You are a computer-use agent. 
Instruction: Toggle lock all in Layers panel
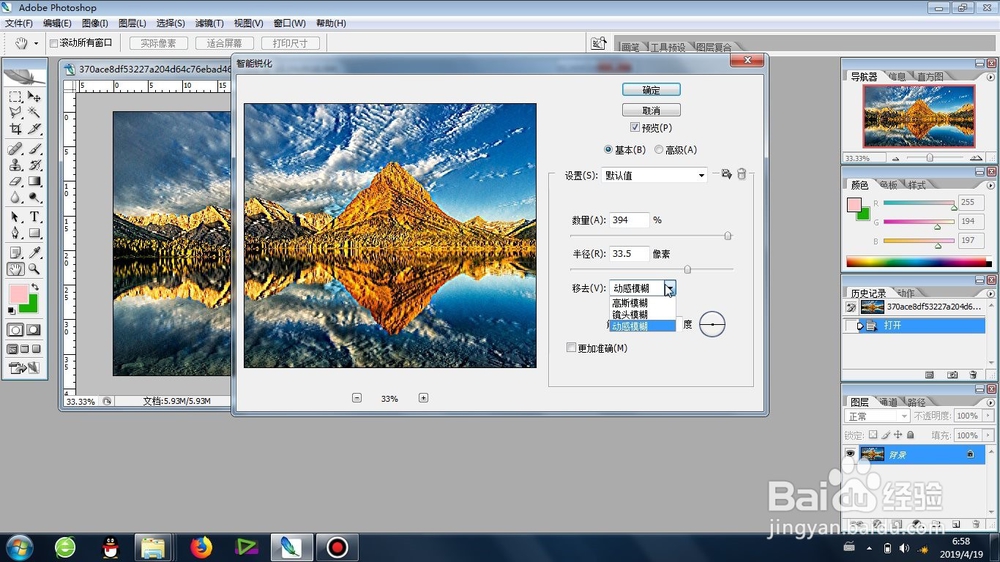[x=911, y=435]
